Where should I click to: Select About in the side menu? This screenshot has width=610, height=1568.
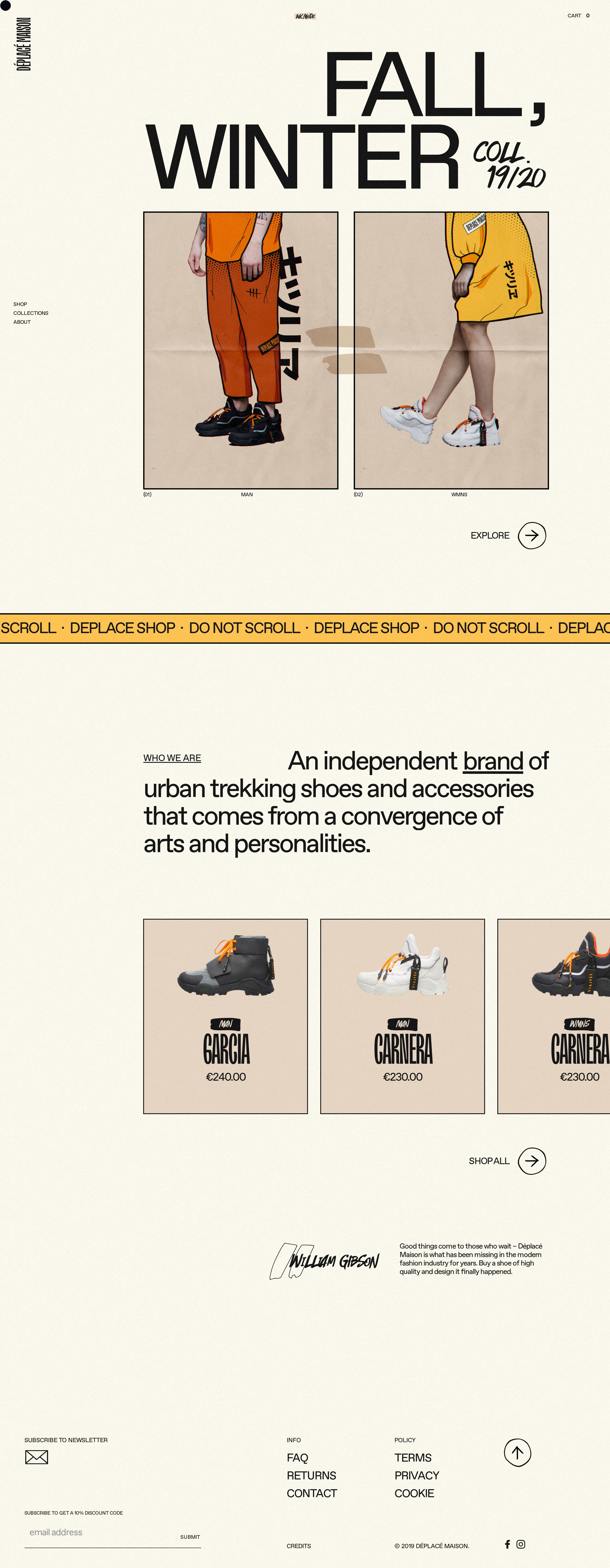(x=22, y=322)
